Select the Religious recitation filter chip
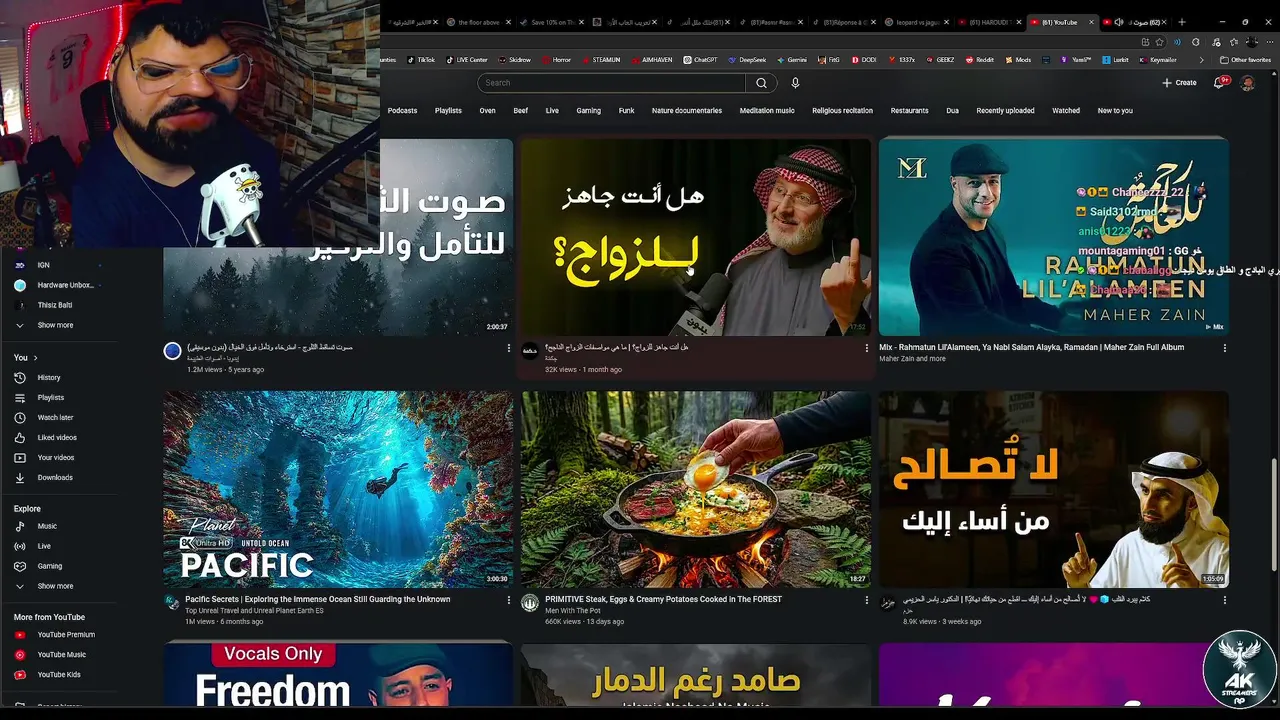 842,111
